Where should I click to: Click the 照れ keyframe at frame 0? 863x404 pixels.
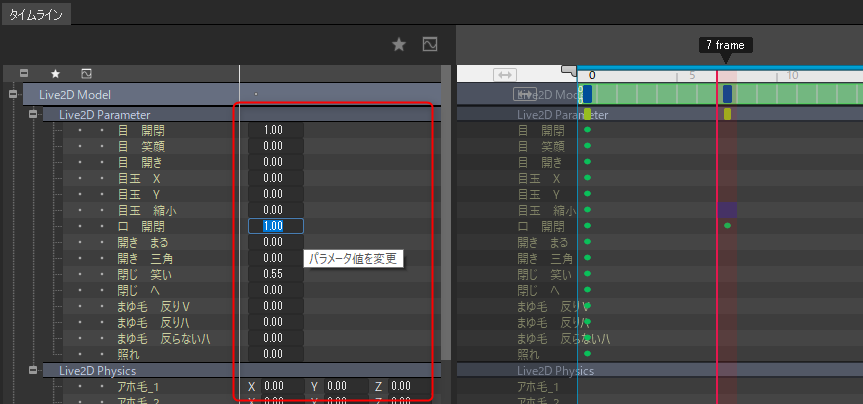587,353
